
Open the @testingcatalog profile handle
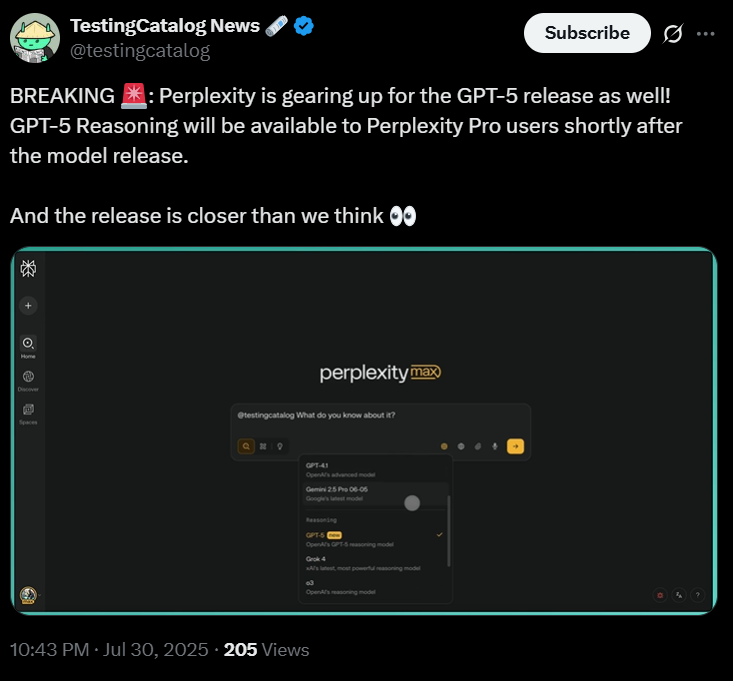(139, 50)
